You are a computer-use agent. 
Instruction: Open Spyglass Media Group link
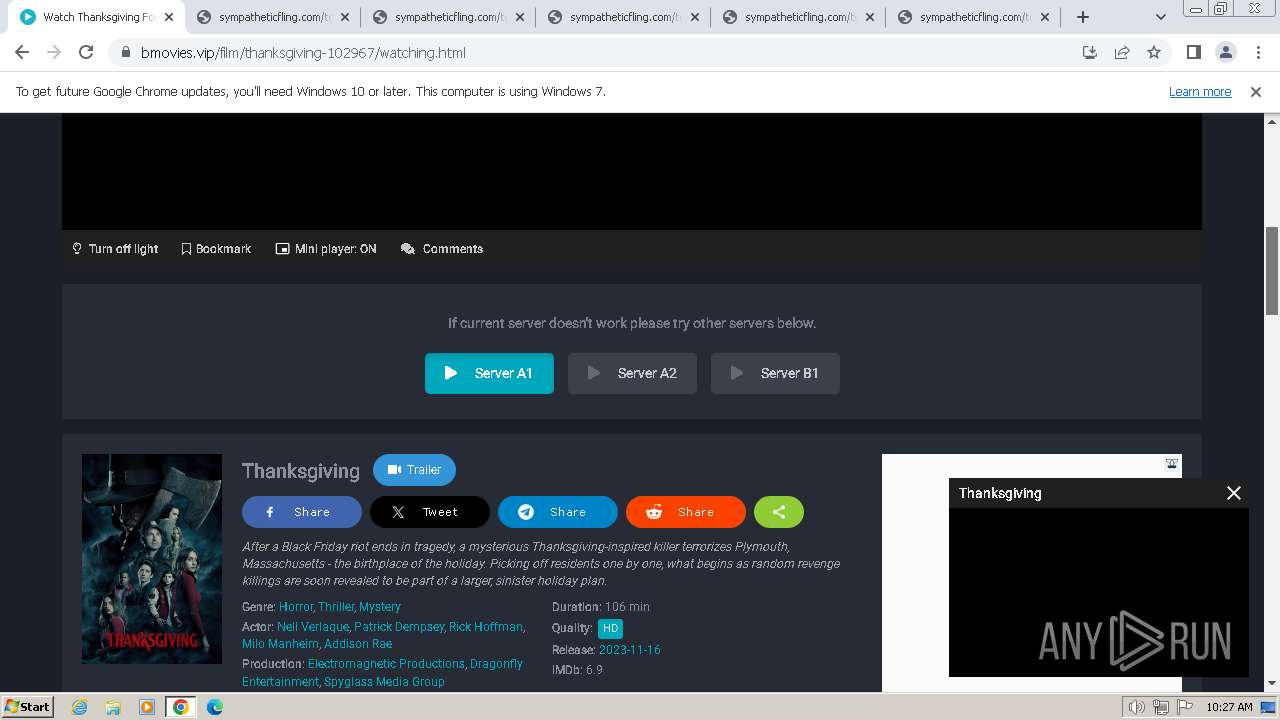(x=384, y=682)
